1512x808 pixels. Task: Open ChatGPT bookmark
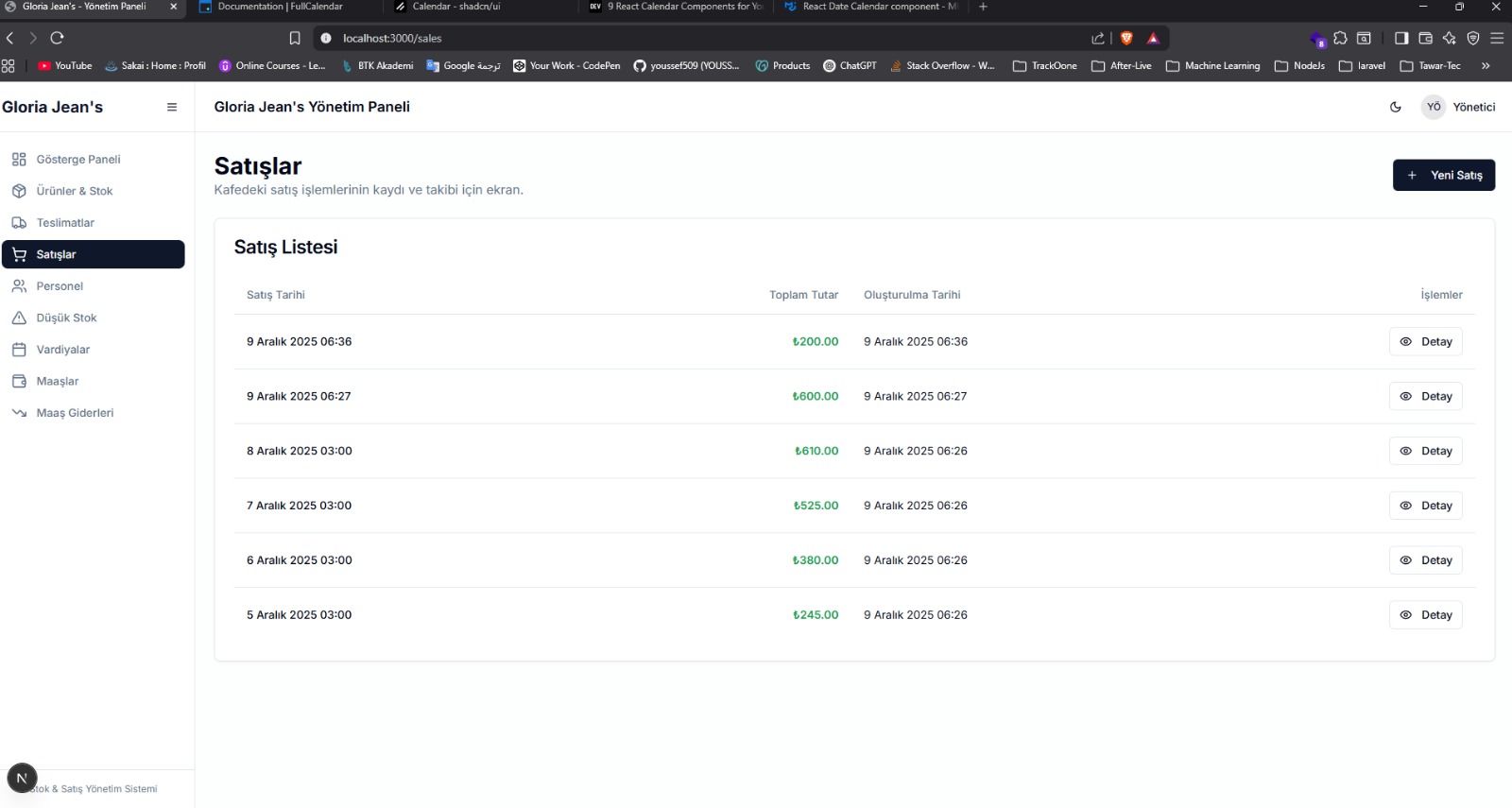pos(850,66)
